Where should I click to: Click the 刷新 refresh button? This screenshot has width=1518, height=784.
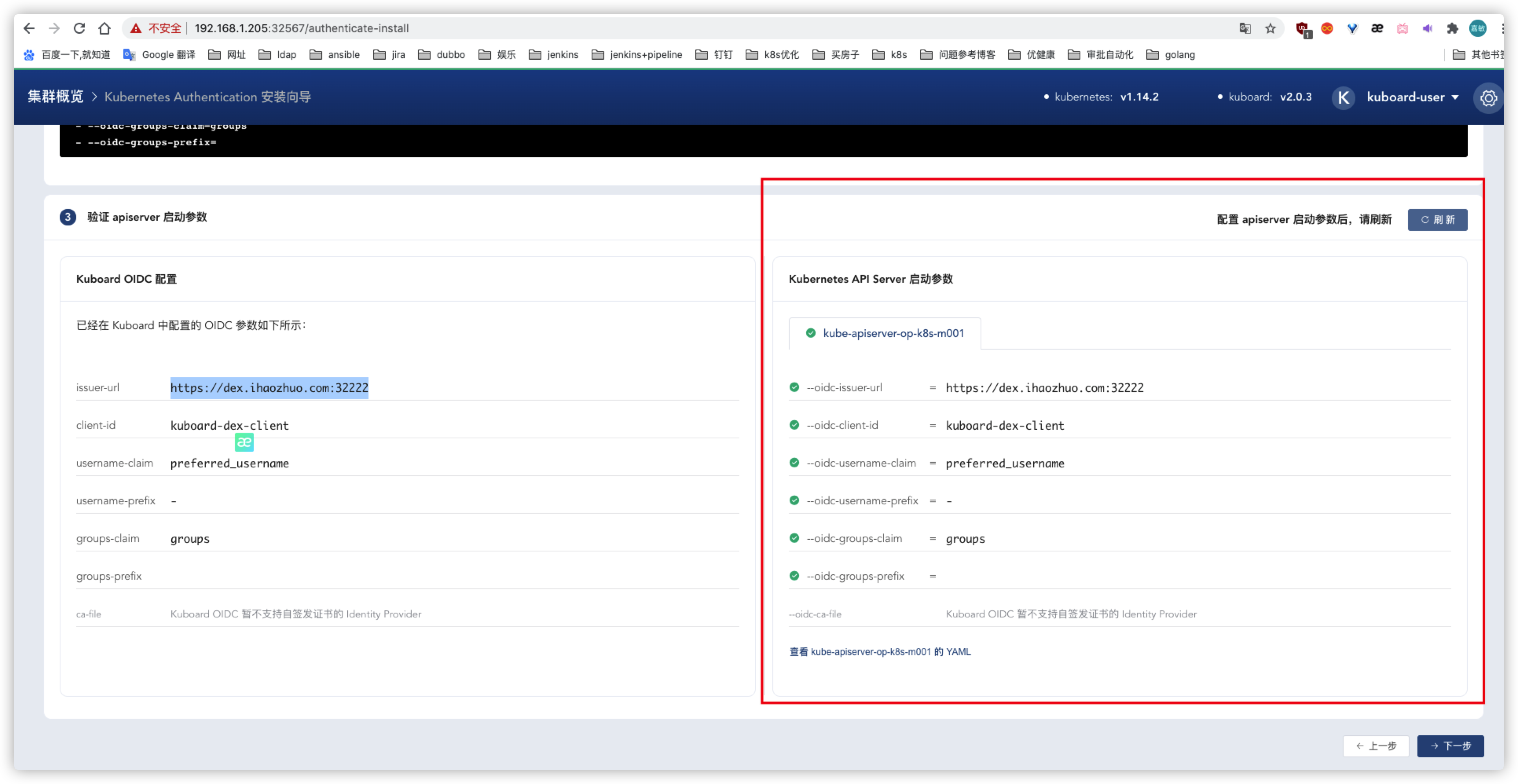(1437, 220)
